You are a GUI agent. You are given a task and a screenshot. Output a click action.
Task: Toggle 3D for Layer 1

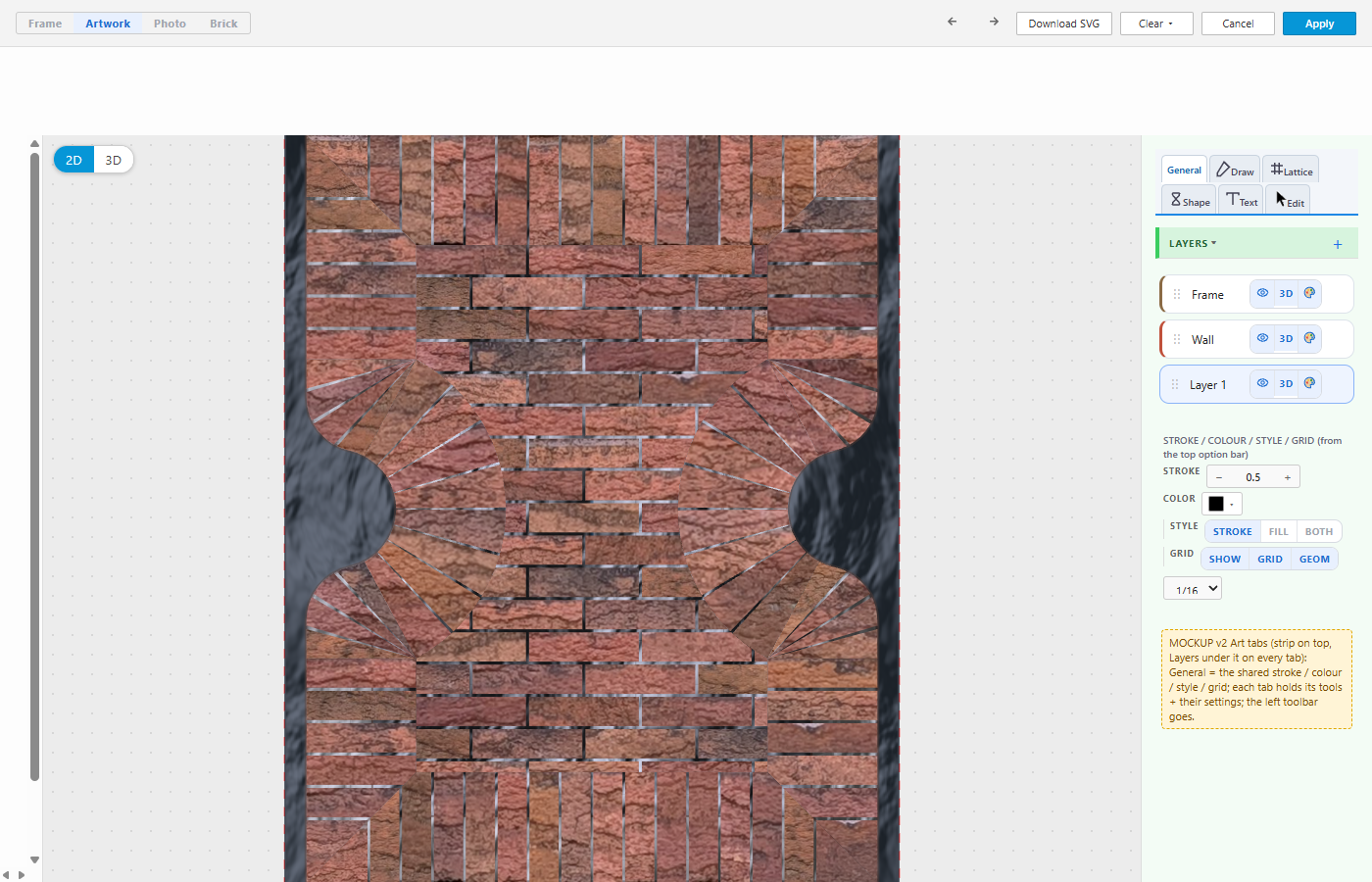click(x=1286, y=383)
